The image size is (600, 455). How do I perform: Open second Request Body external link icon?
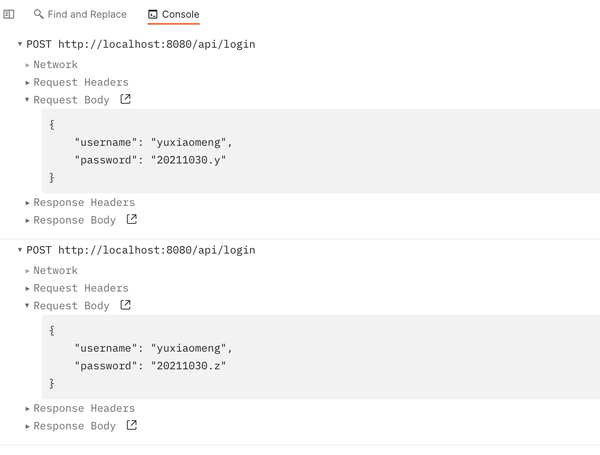pyautogui.click(x=125, y=306)
